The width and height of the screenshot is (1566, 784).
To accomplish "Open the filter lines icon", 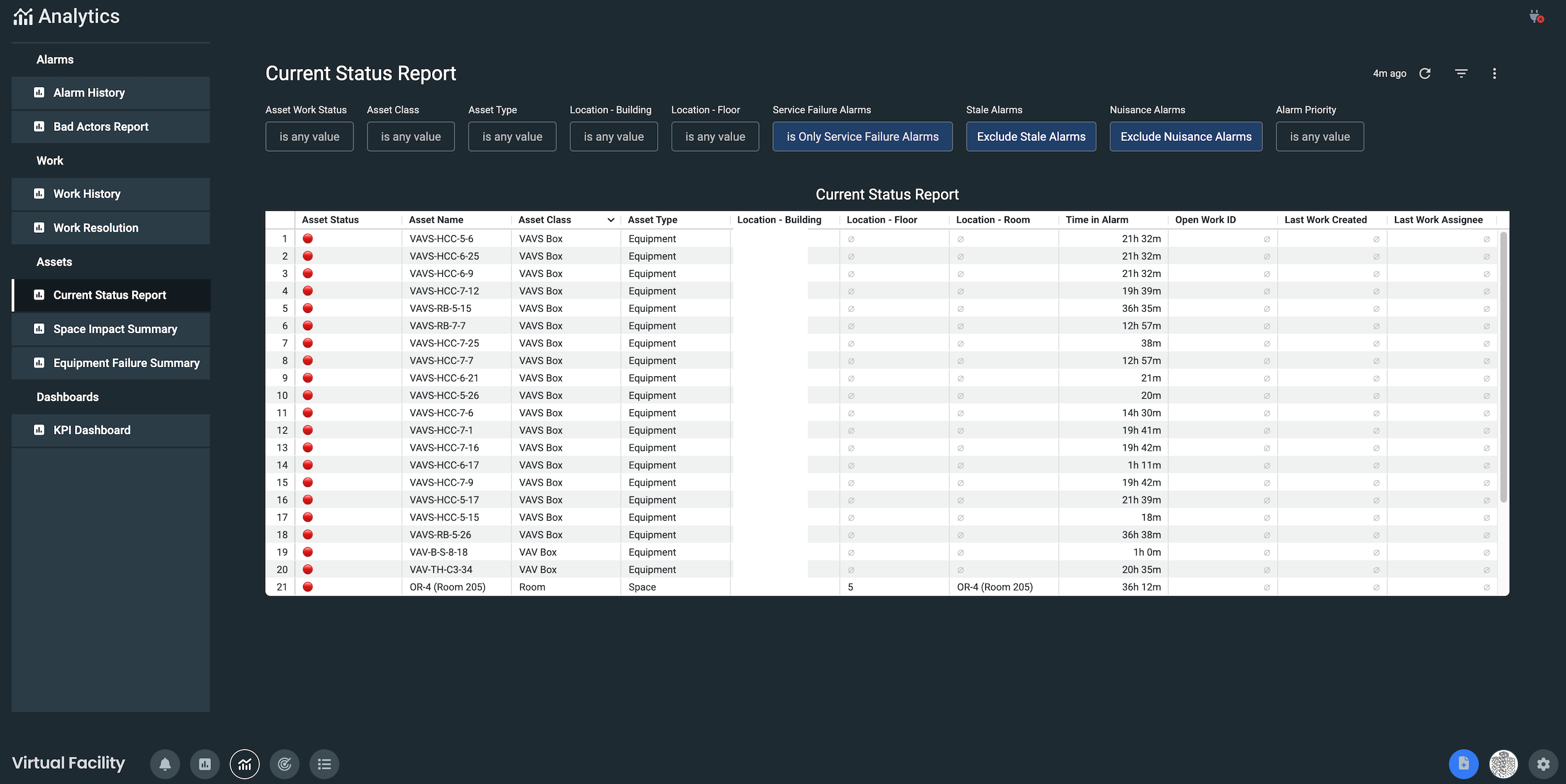I will tap(1461, 73).
